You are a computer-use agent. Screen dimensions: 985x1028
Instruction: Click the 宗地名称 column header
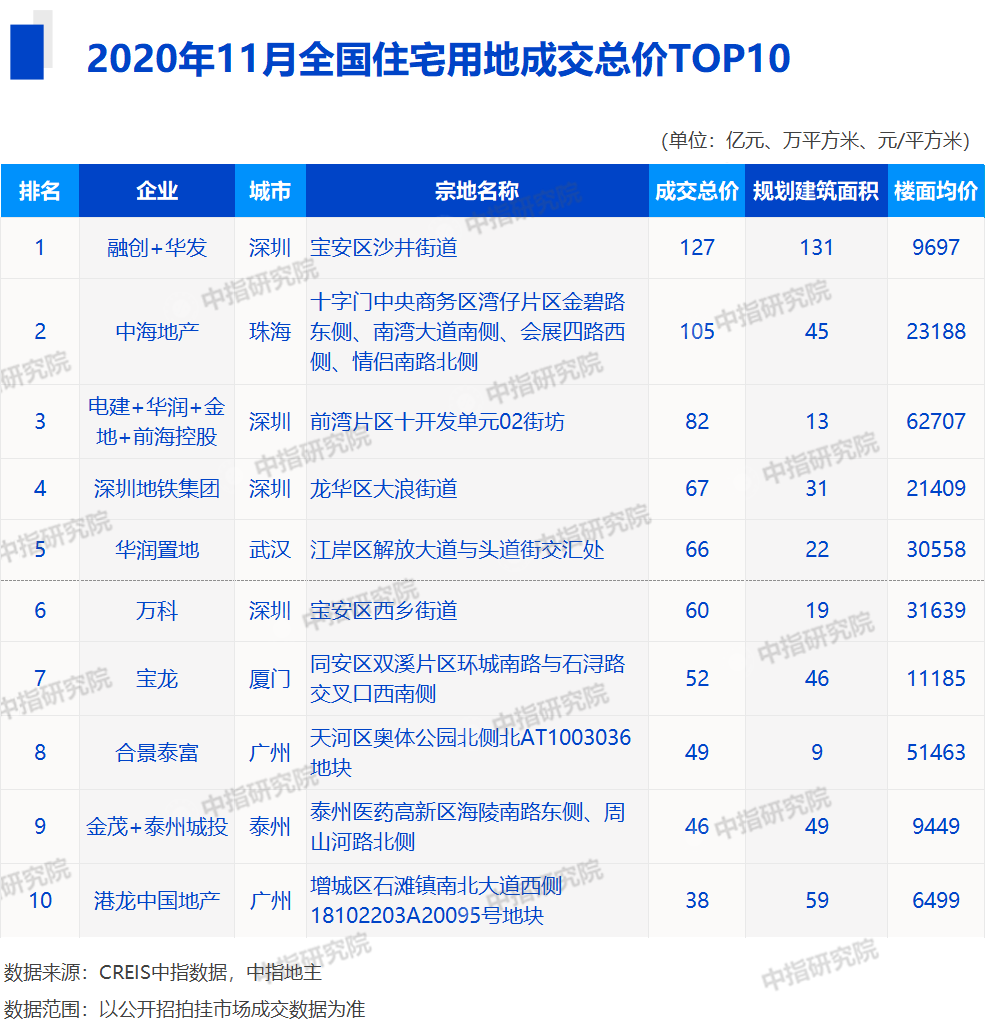[x=477, y=191]
